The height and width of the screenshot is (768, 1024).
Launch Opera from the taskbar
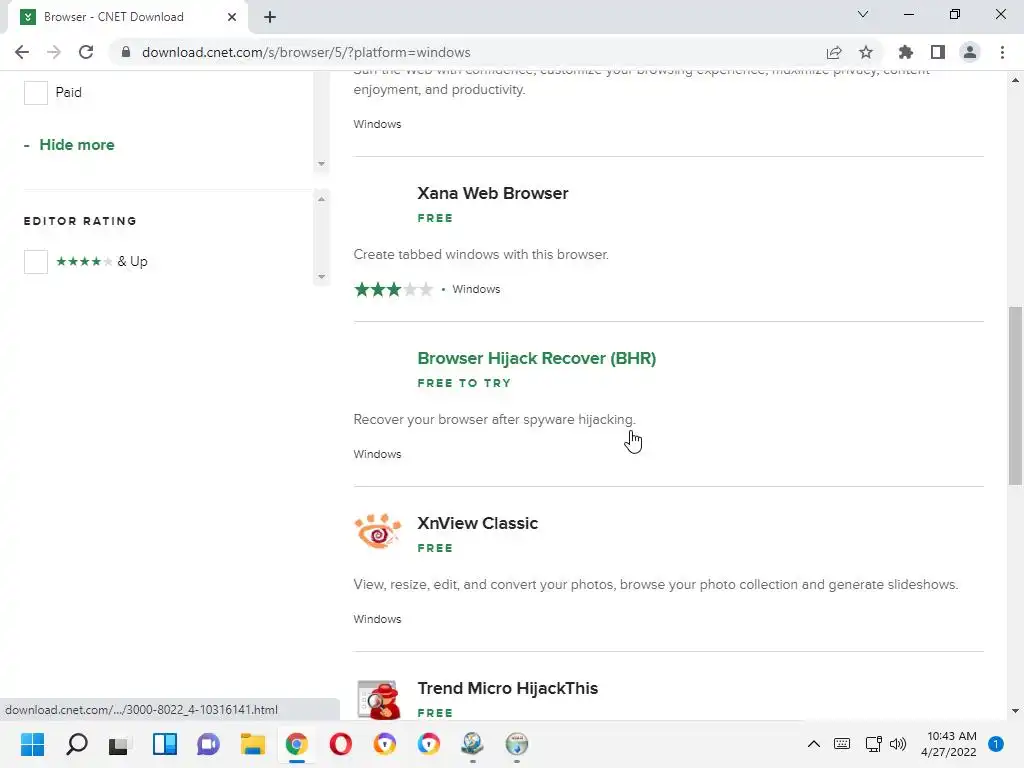[340, 744]
